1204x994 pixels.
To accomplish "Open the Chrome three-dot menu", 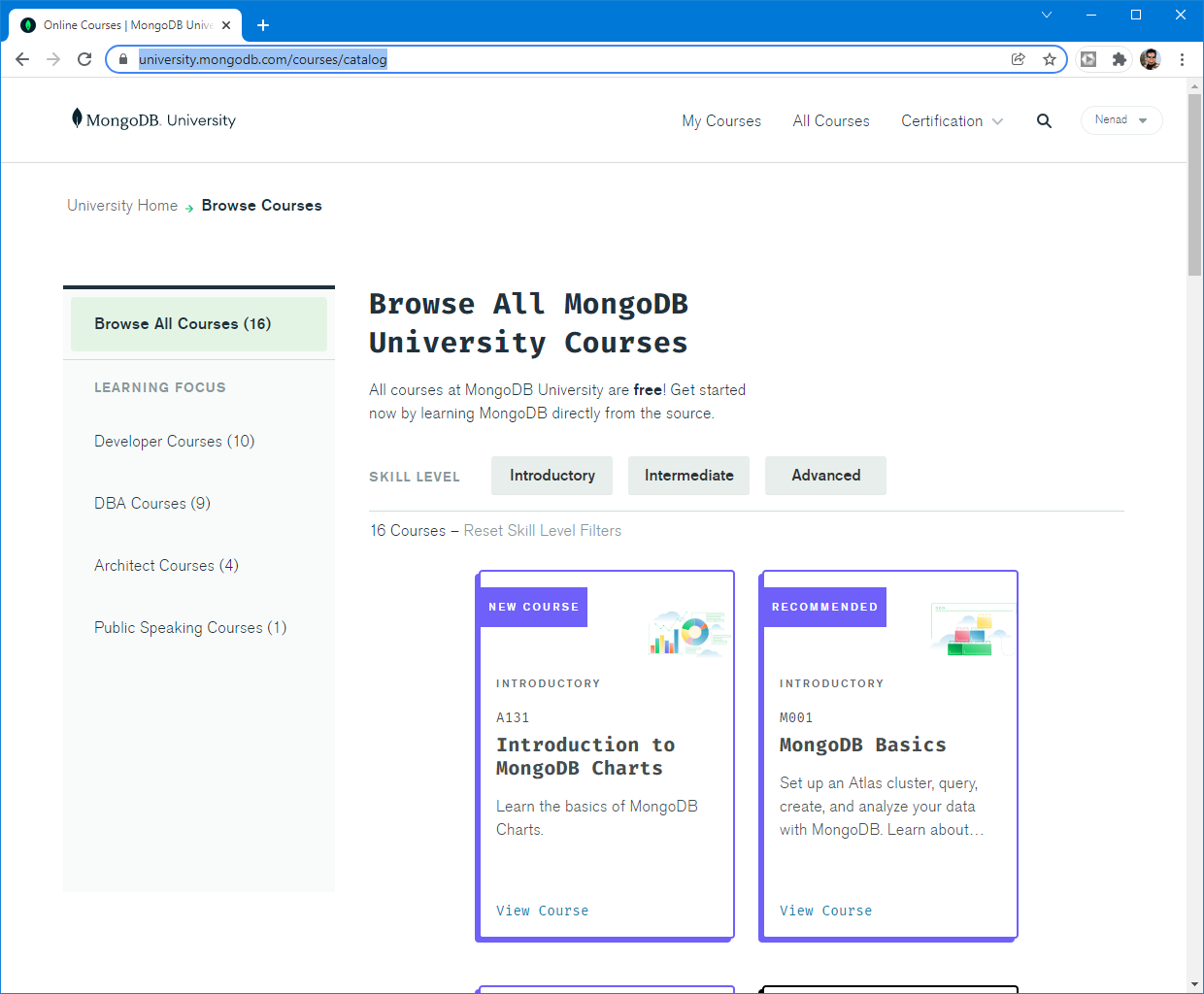I will coord(1182,59).
